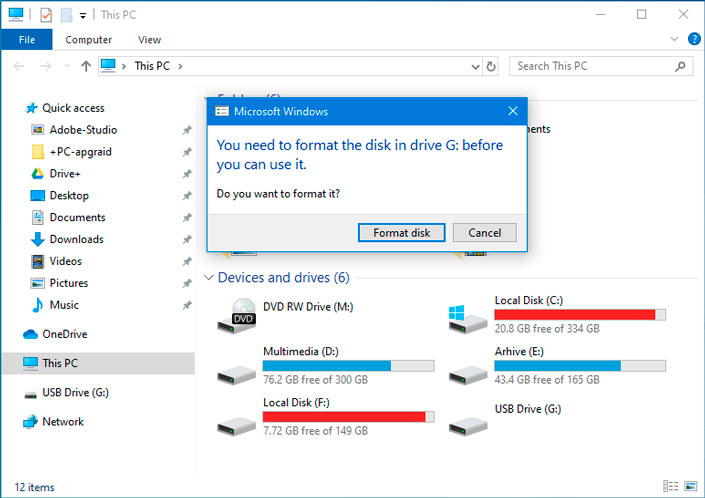Expand This PC breadcrumb chevron

tap(180, 67)
